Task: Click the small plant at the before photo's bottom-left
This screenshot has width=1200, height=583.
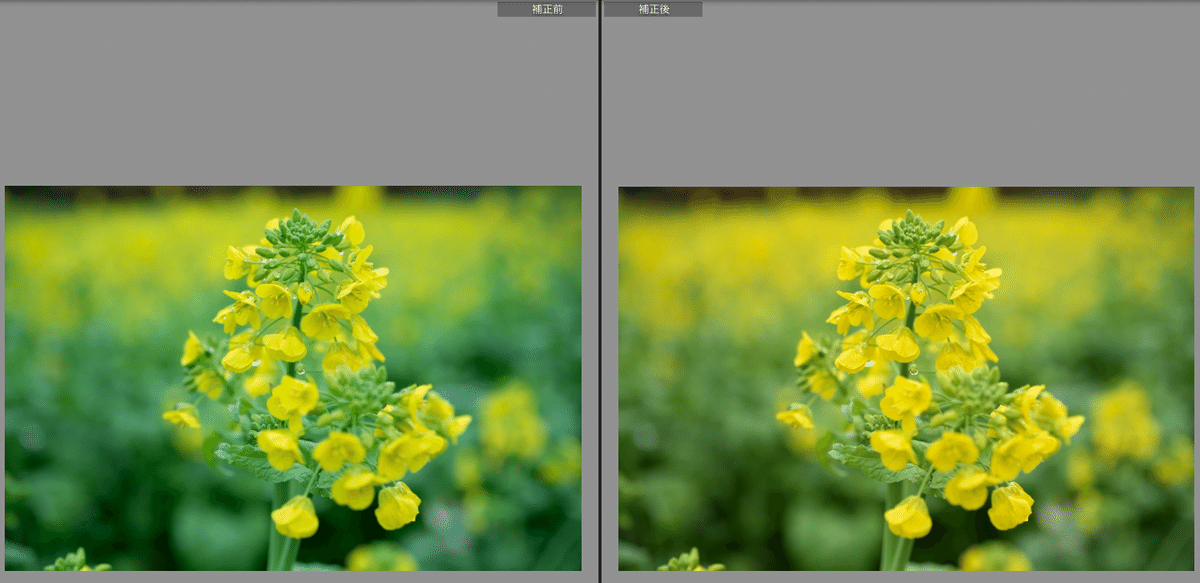Action: pyautogui.click(x=76, y=562)
